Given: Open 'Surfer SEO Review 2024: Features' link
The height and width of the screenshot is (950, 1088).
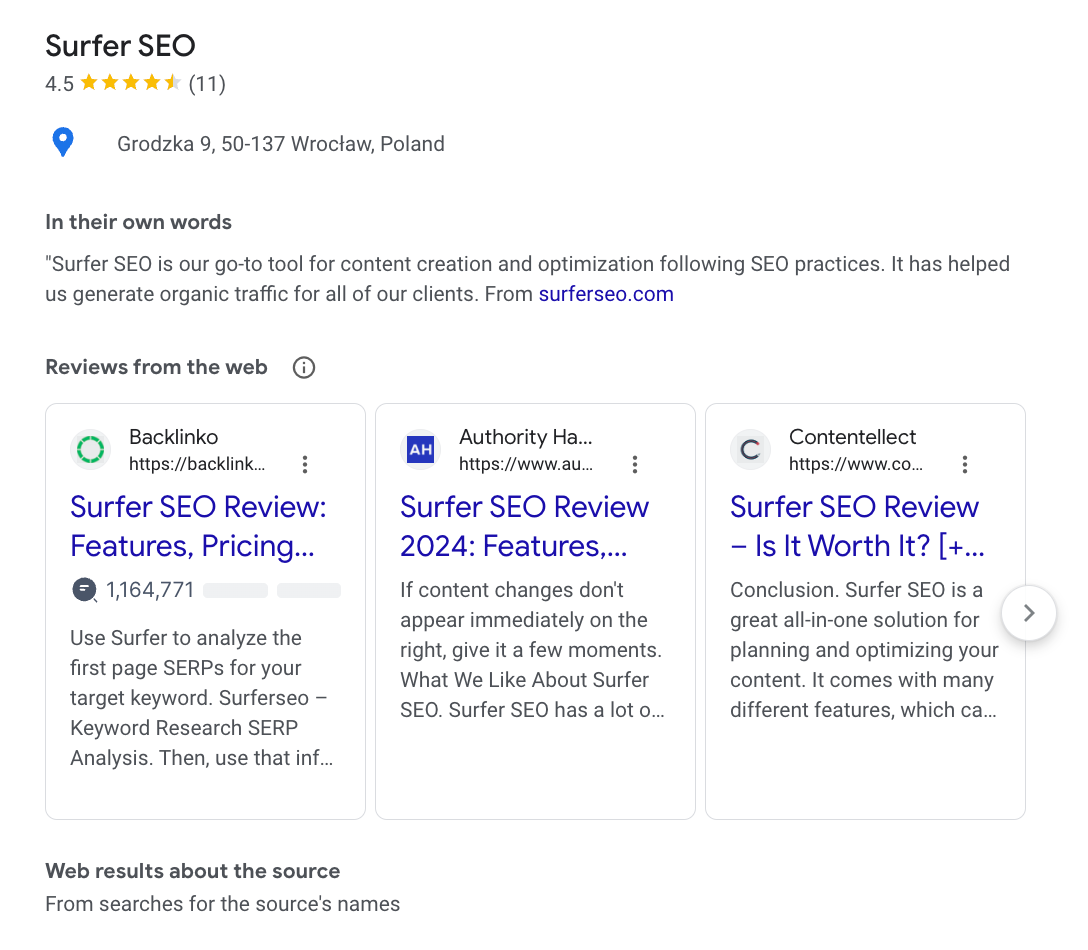Looking at the screenshot, I should pos(524,526).
